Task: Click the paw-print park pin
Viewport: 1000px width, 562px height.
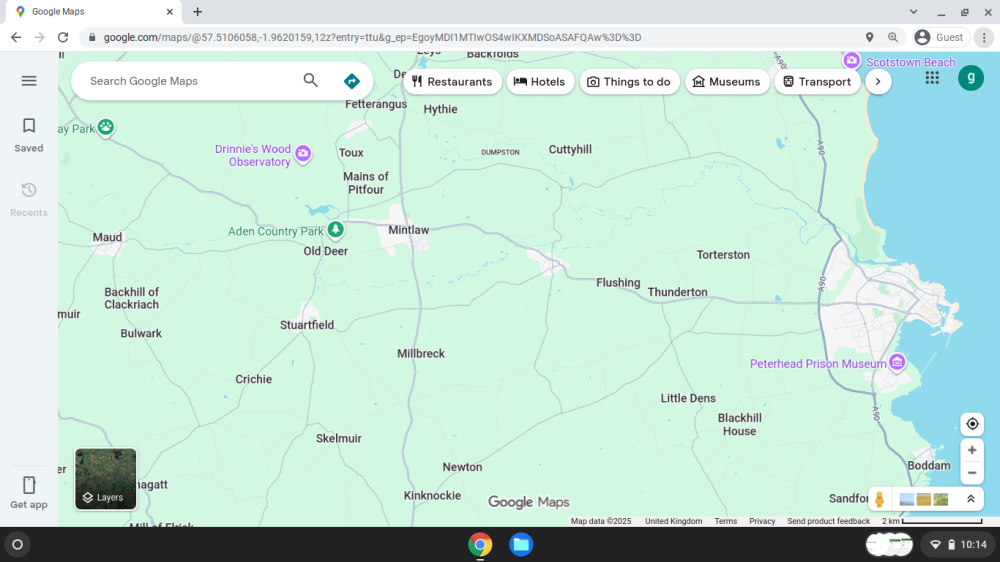Action: (x=106, y=127)
